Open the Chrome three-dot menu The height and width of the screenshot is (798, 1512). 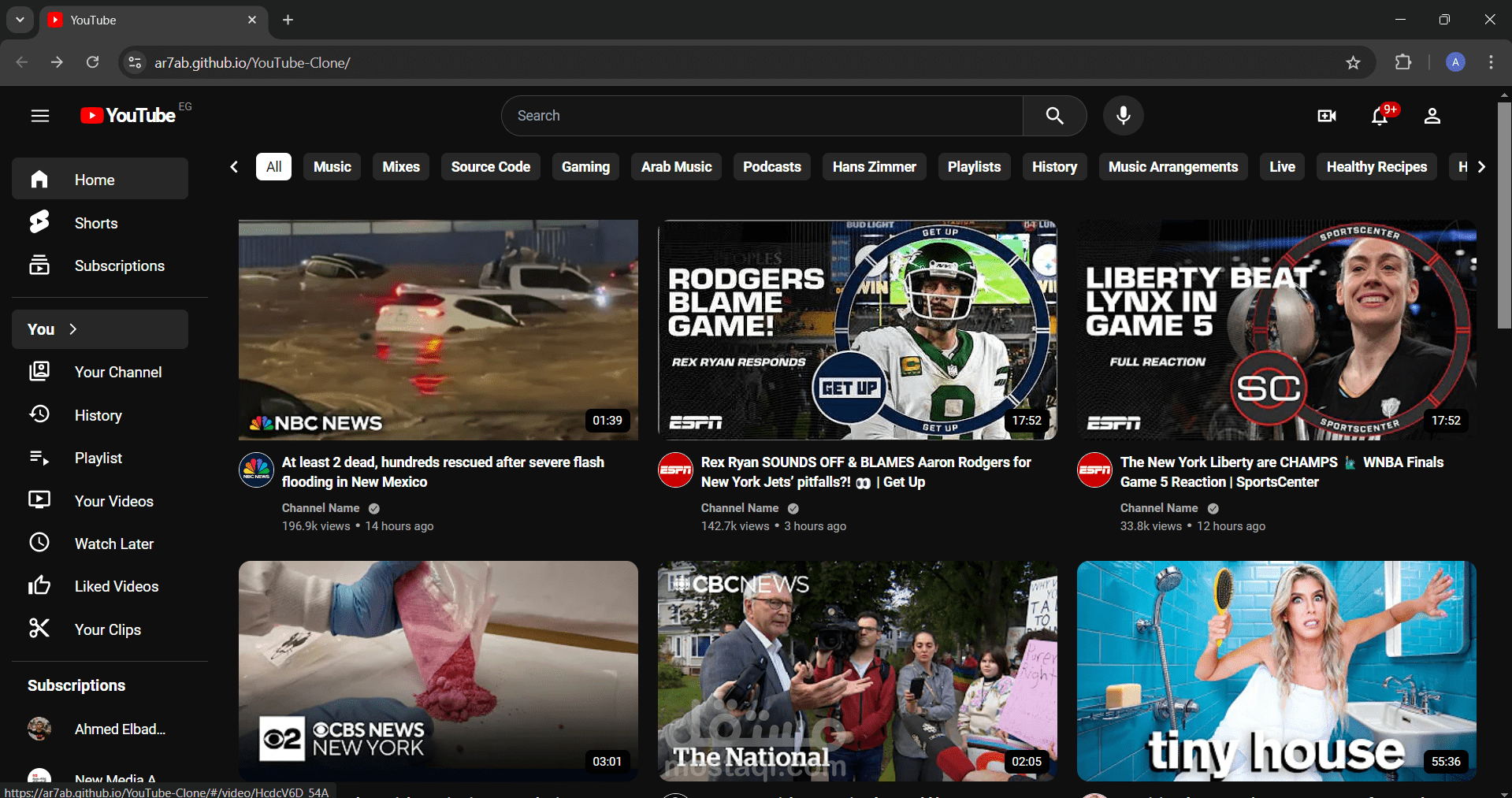click(1491, 62)
